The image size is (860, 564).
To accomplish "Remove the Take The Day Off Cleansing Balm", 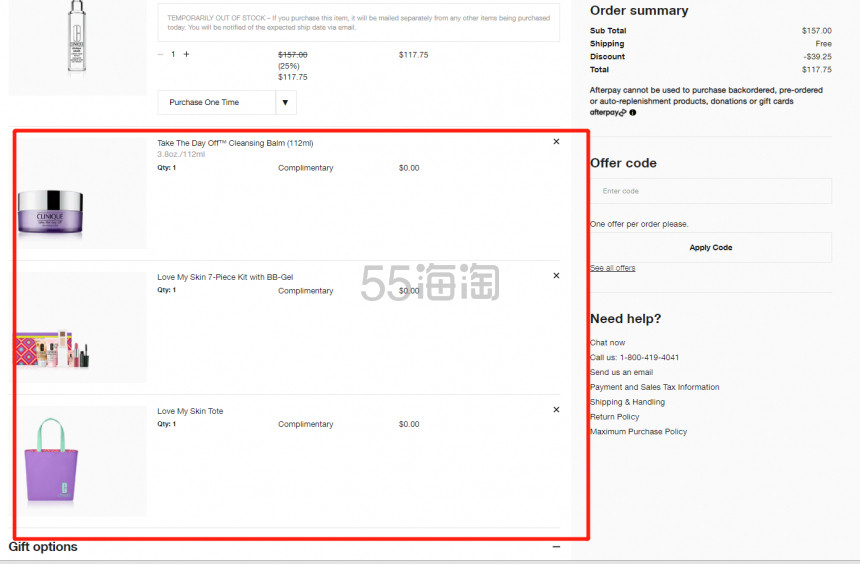I will coord(556,142).
